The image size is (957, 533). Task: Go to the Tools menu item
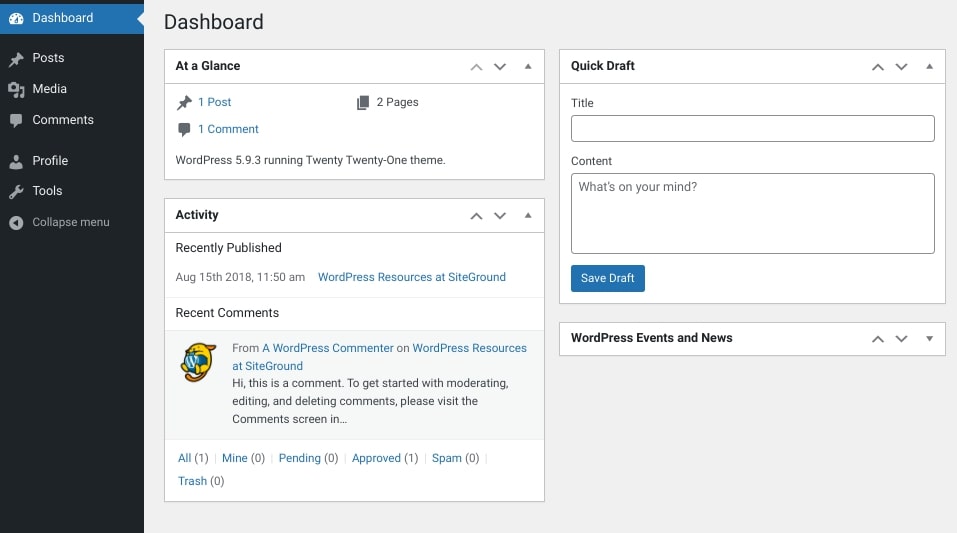click(47, 191)
